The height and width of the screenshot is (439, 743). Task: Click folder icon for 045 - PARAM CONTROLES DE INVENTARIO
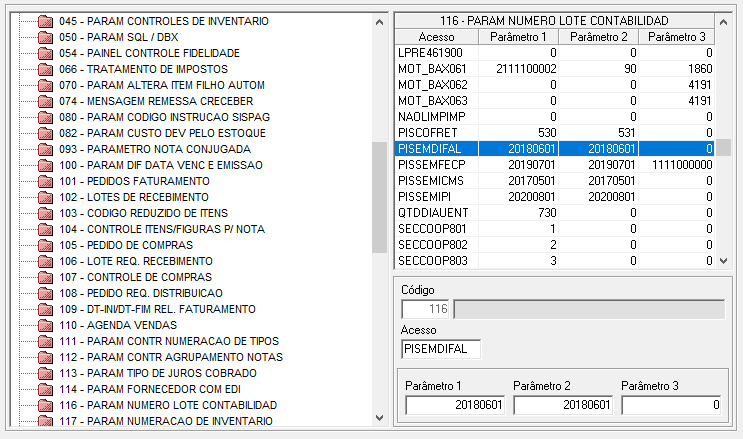[x=45, y=21]
